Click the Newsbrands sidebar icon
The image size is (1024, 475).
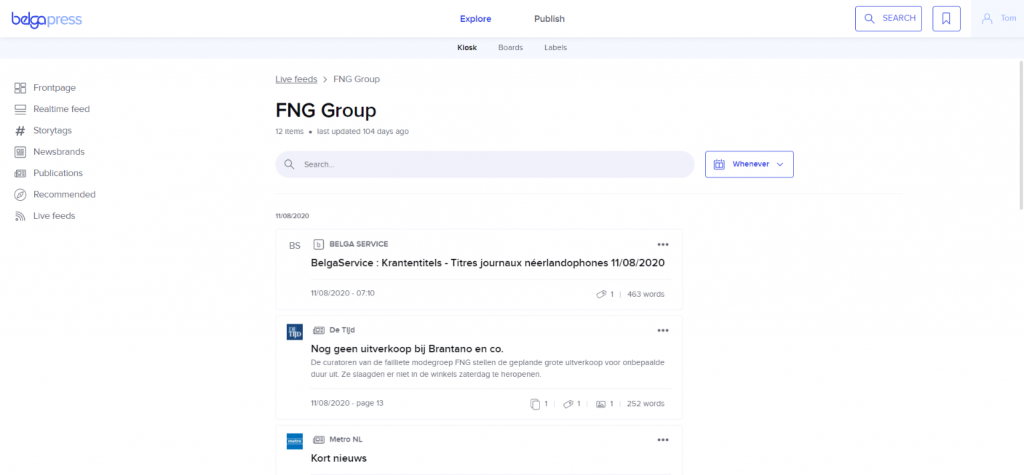click(x=20, y=152)
